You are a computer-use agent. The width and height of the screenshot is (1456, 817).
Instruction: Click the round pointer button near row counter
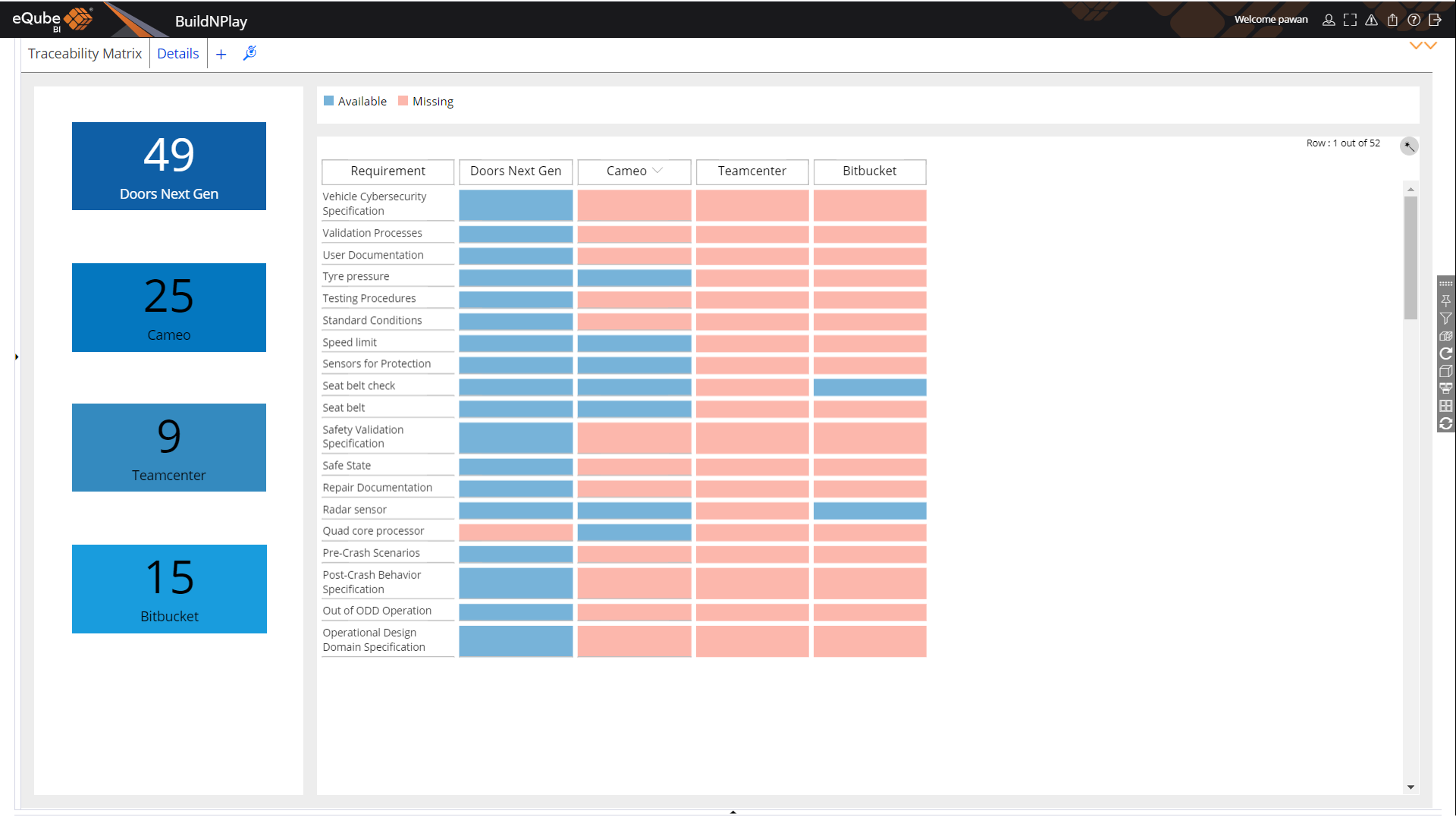coord(1408,146)
